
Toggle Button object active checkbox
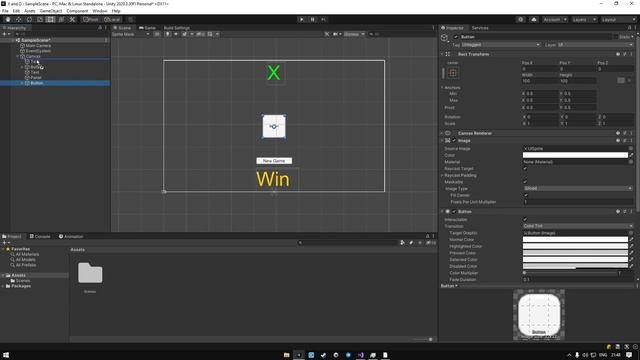[x=456, y=37]
